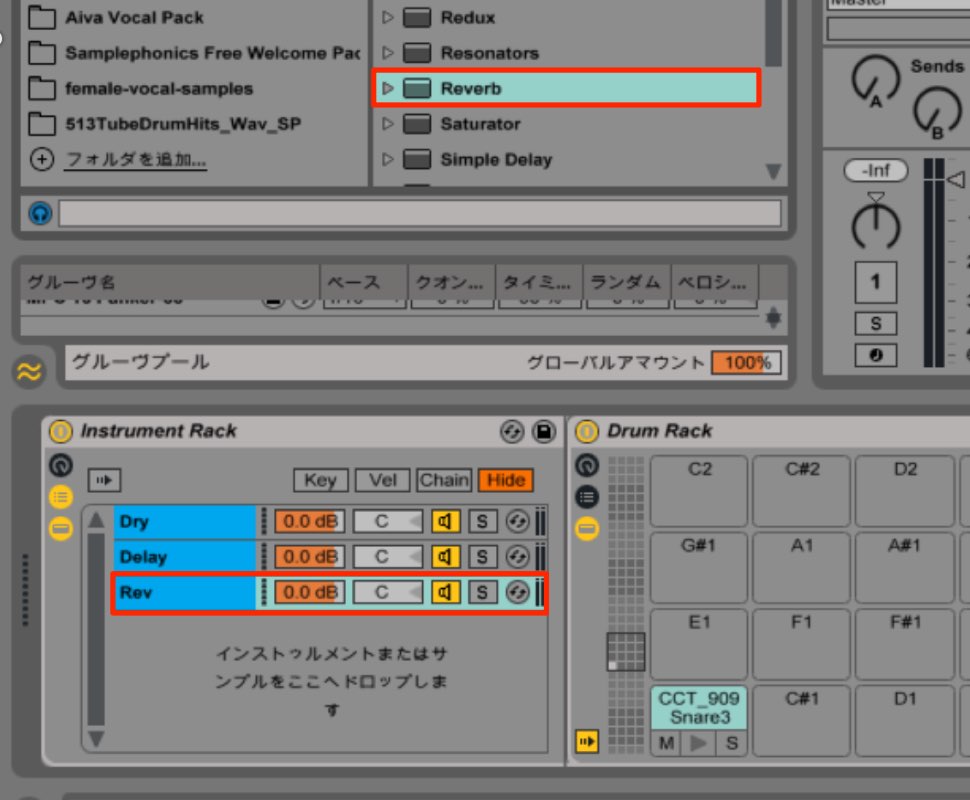The width and height of the screenshot is (970, 800).
Task: Click the グルーヴ名 column header
Action: (x=170, y=282)
